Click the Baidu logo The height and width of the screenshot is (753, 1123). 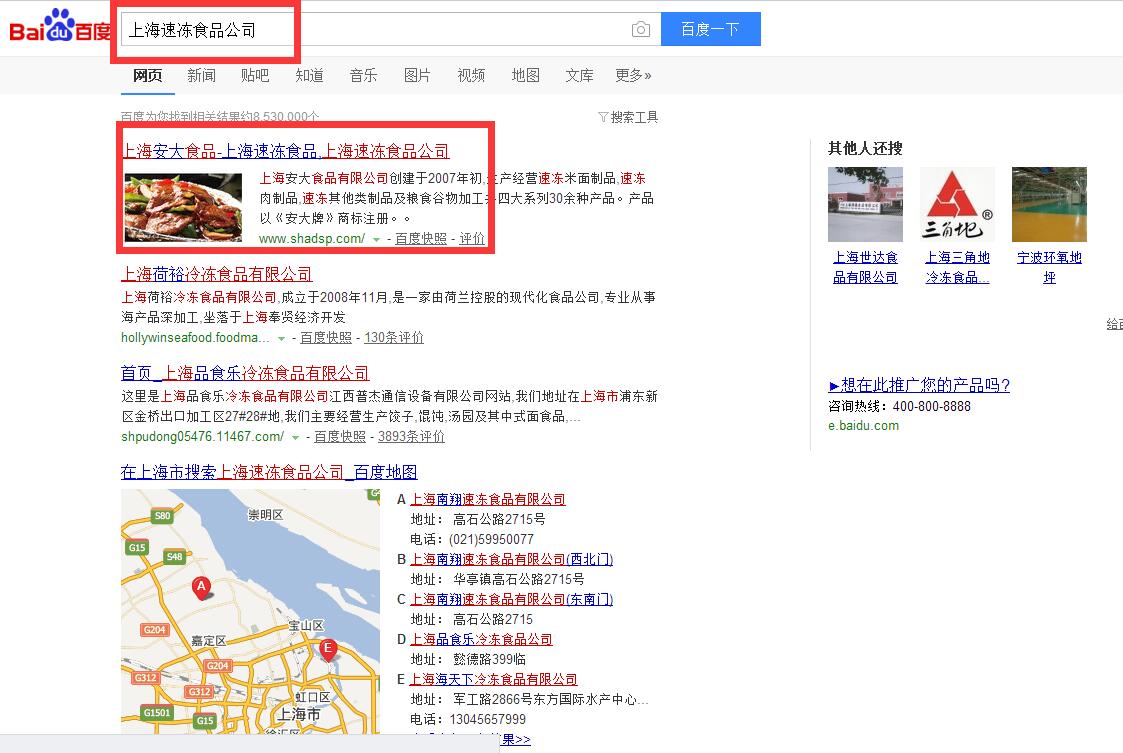tap(59, 27)
